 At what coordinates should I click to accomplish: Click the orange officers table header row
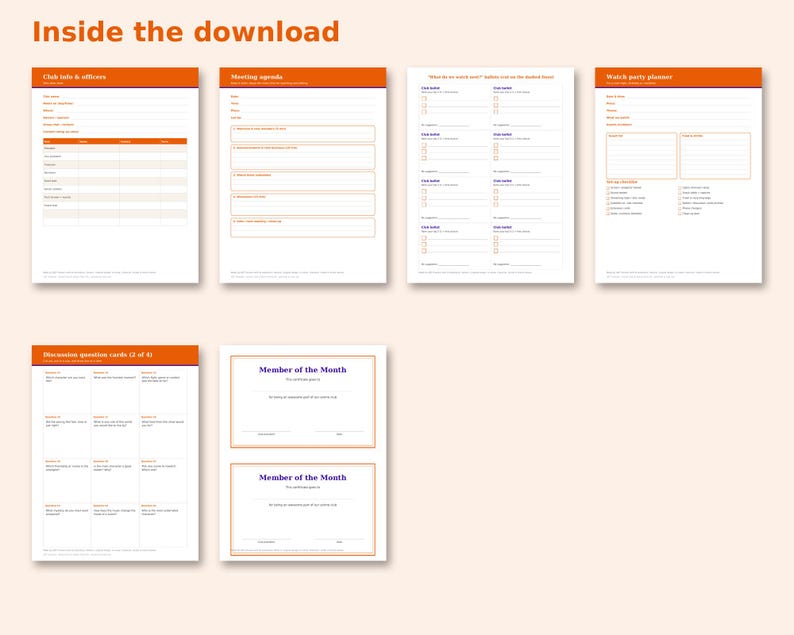pos(115,141)
